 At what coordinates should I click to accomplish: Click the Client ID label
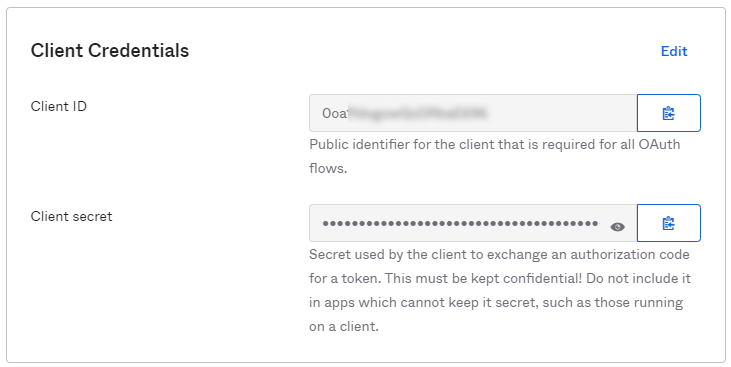[x=59, y=106]
